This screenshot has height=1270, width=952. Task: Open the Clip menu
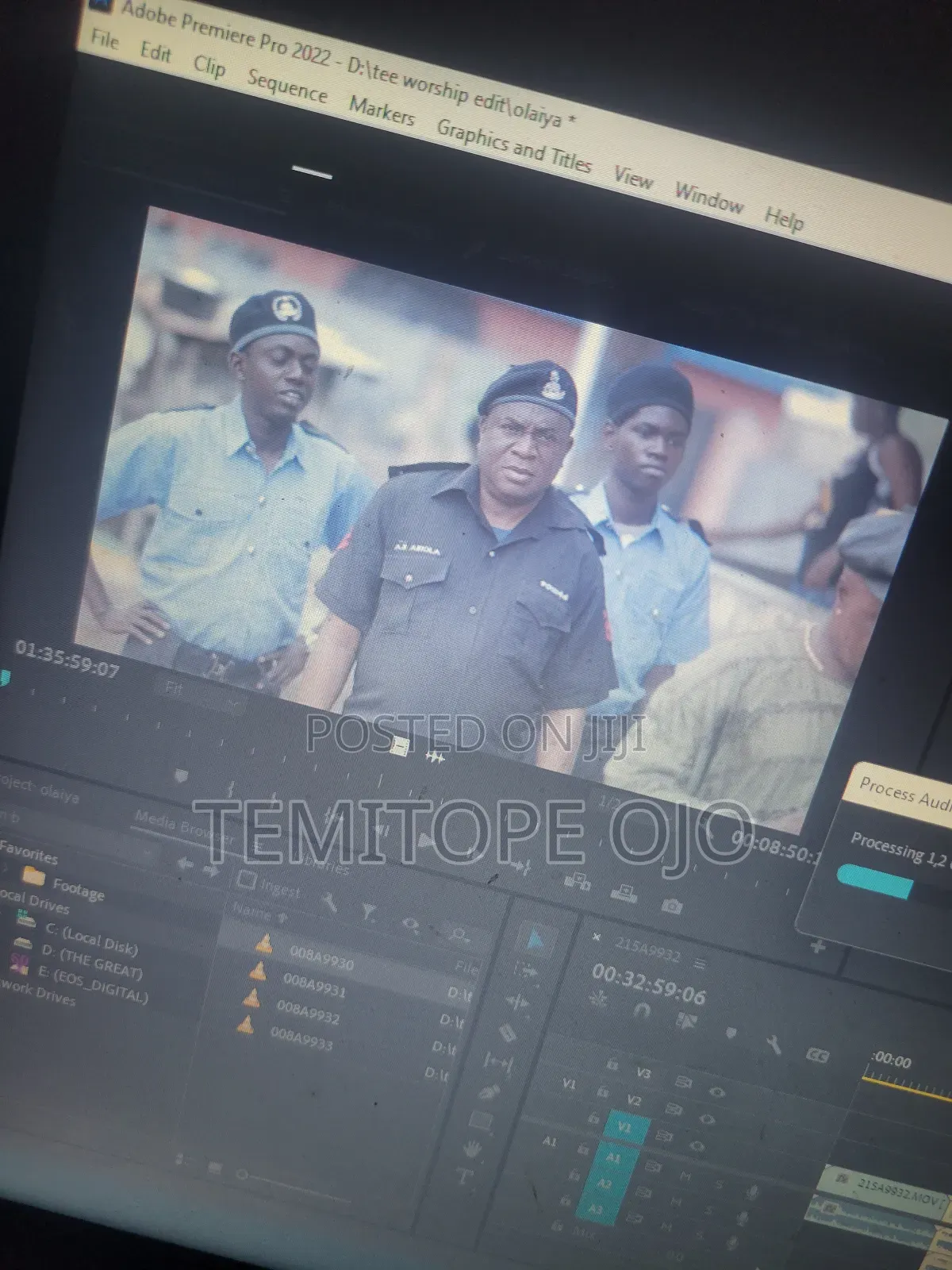pos(209,66)
